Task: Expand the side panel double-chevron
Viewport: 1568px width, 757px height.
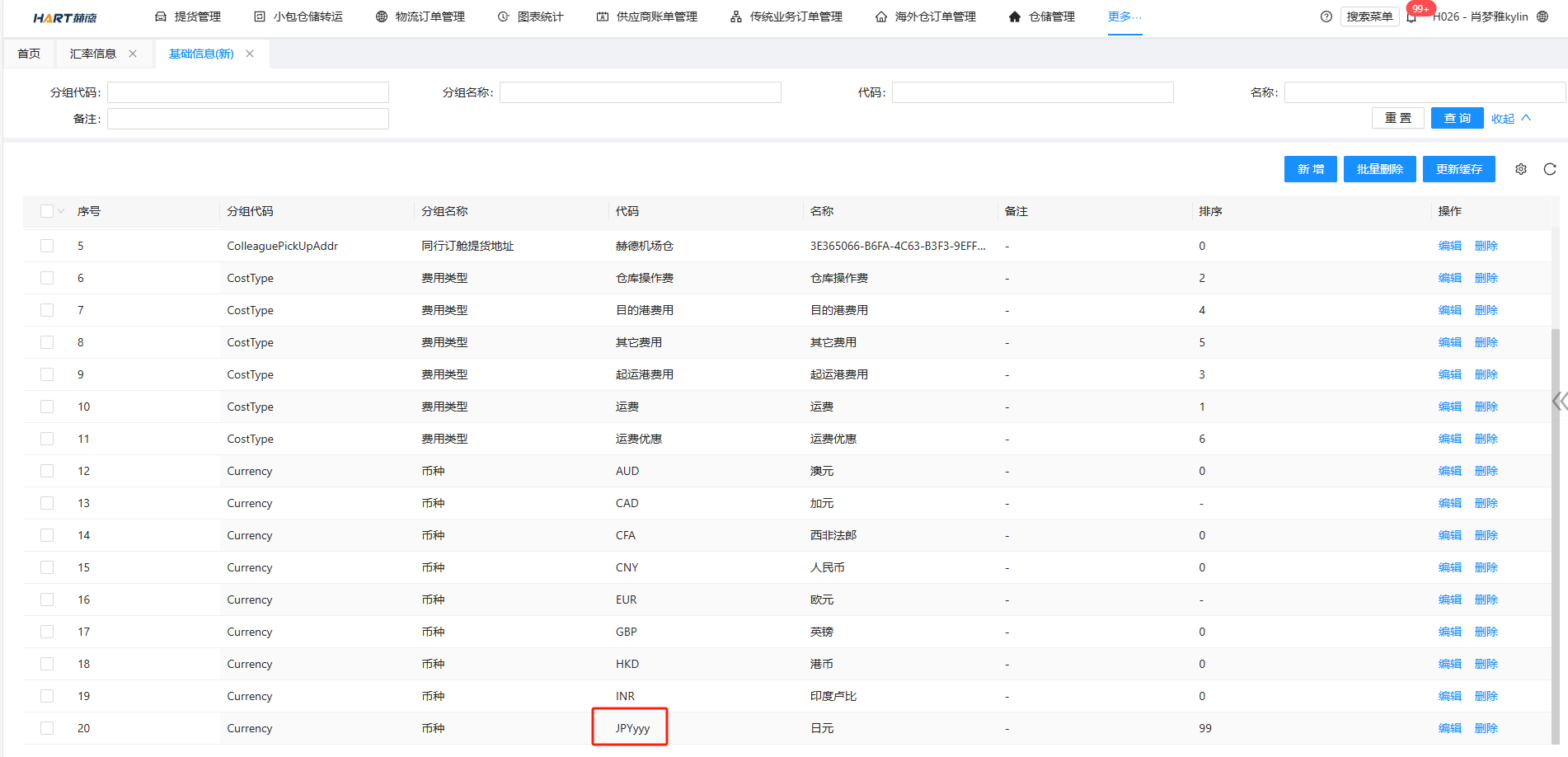Action: (x=1558, y=402)
